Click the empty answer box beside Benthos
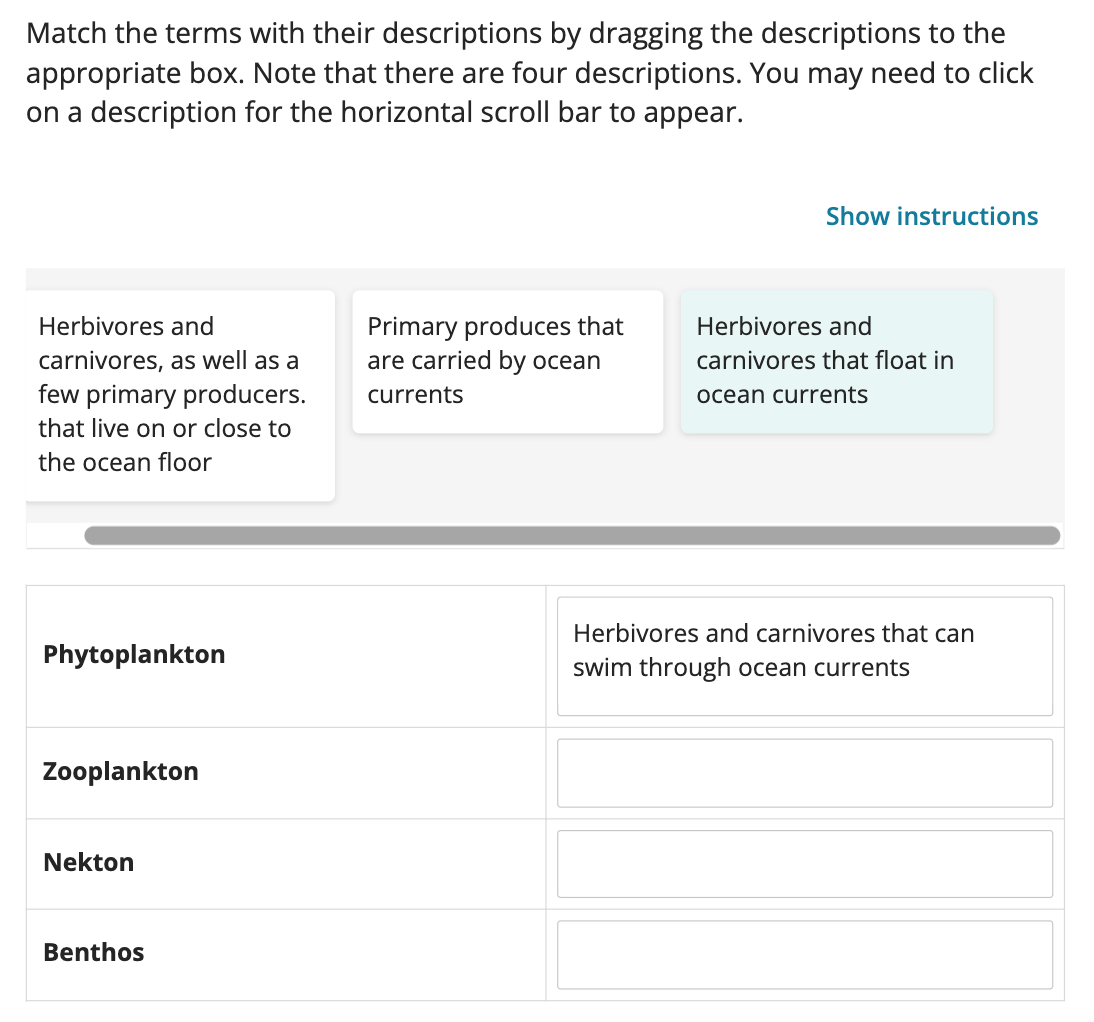Image resolution: width=1094 pixels, height=1022 pixels. 804,954
